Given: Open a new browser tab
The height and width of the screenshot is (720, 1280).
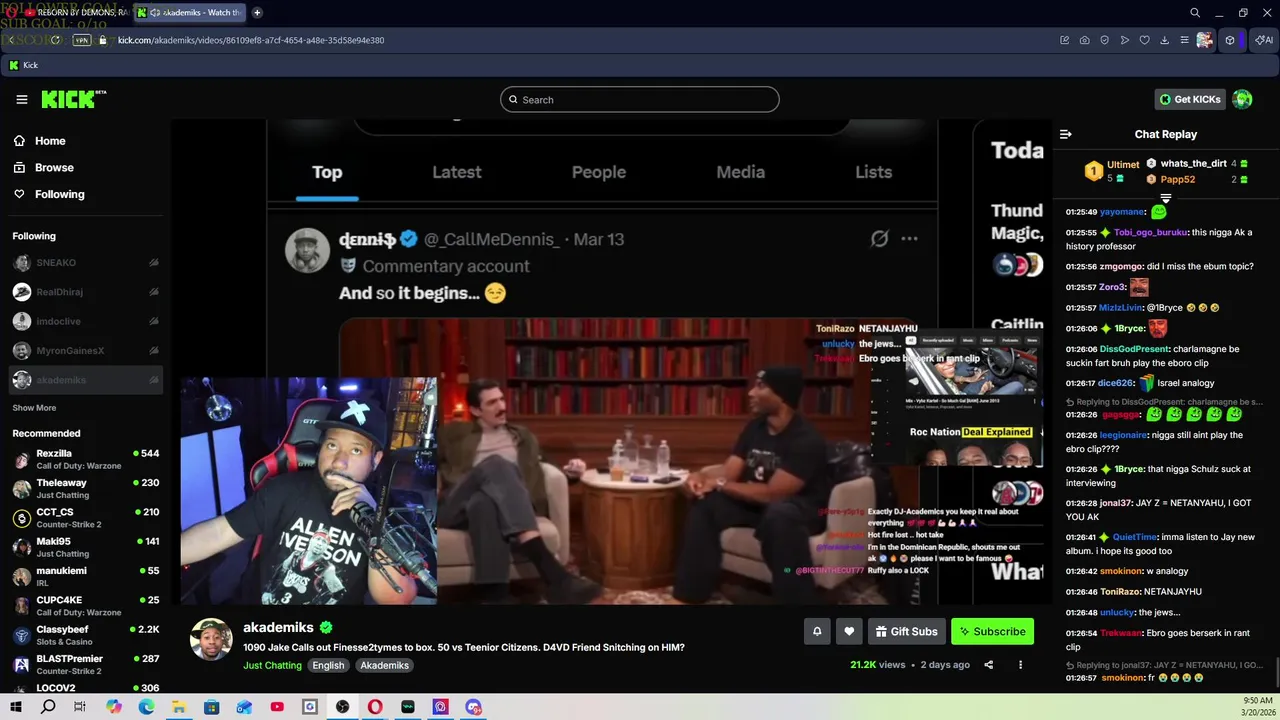Looking at the screenshot, I should [257, 13].
